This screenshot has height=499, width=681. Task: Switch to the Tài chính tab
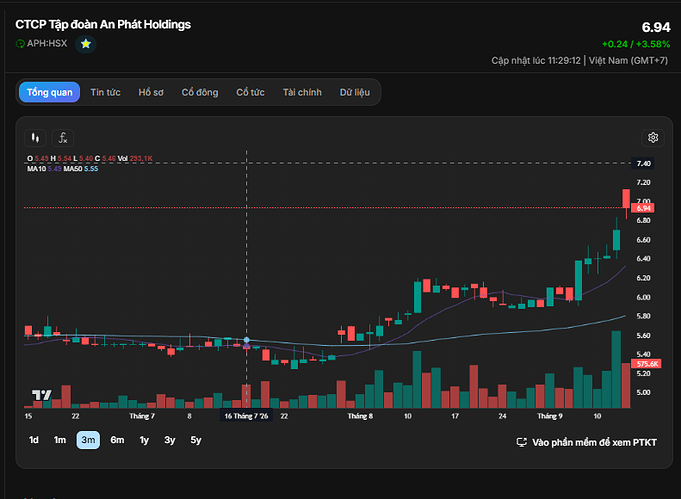[x=302, y=92]
